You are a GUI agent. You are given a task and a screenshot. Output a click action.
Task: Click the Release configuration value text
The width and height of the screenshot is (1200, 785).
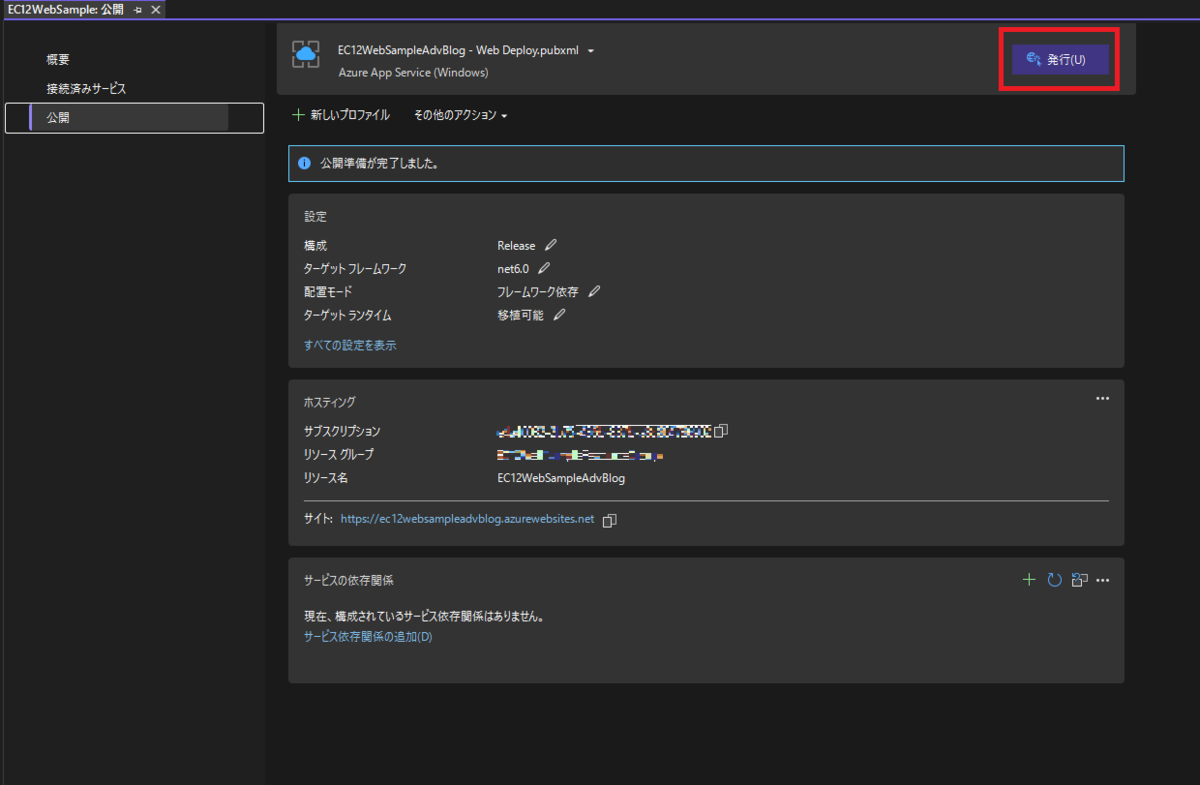[516, 245]
